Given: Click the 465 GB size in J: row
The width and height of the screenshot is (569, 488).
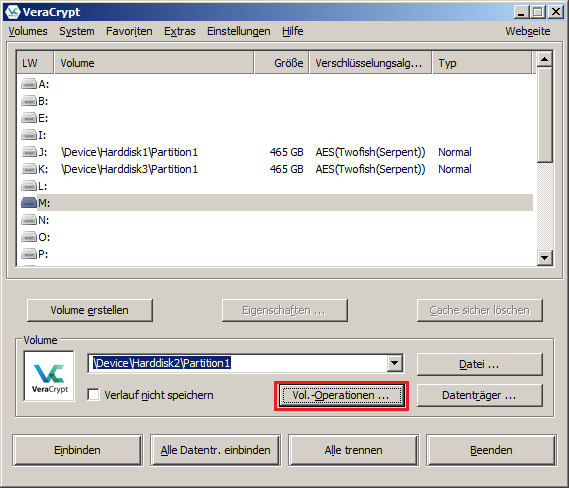Looking at the screenshot, I should click(x=287, y=152).
